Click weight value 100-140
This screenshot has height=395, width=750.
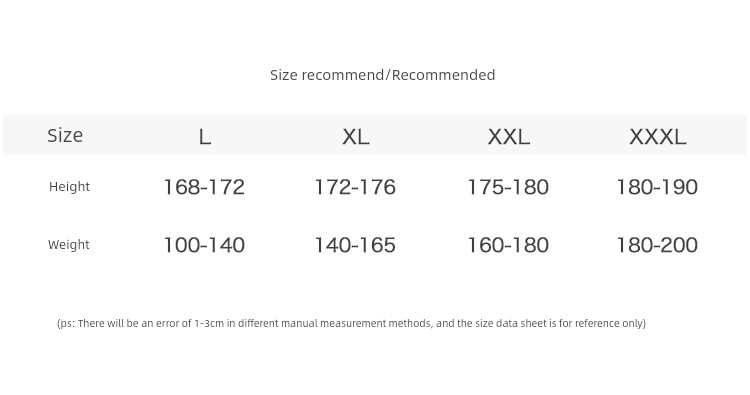tap(204, 245)
